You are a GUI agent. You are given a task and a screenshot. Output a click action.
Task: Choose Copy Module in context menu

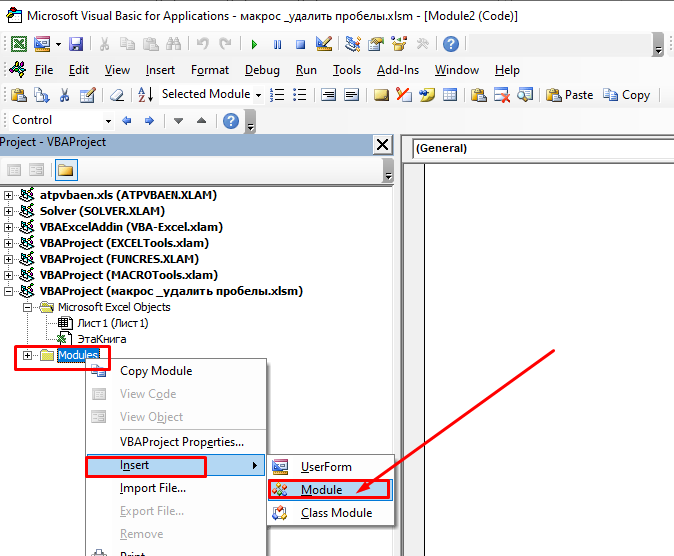176,371
